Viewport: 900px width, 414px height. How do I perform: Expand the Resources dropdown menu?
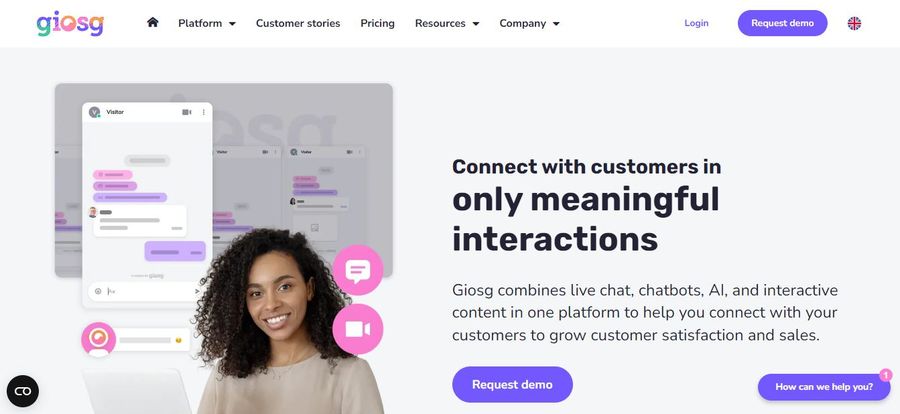[447, 24]
